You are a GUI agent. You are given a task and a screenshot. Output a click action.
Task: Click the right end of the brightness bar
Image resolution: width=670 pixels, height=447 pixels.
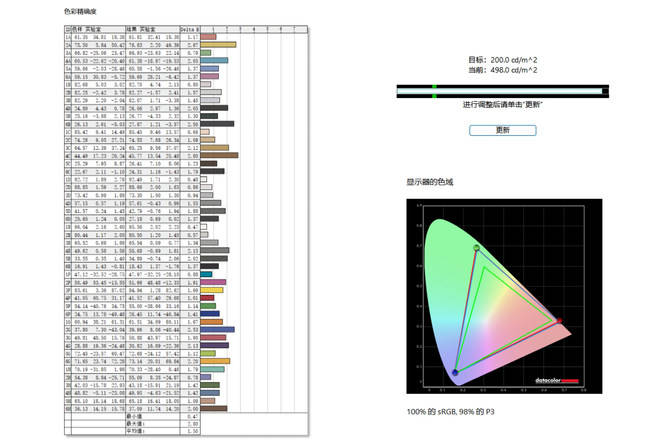point(604,92)
